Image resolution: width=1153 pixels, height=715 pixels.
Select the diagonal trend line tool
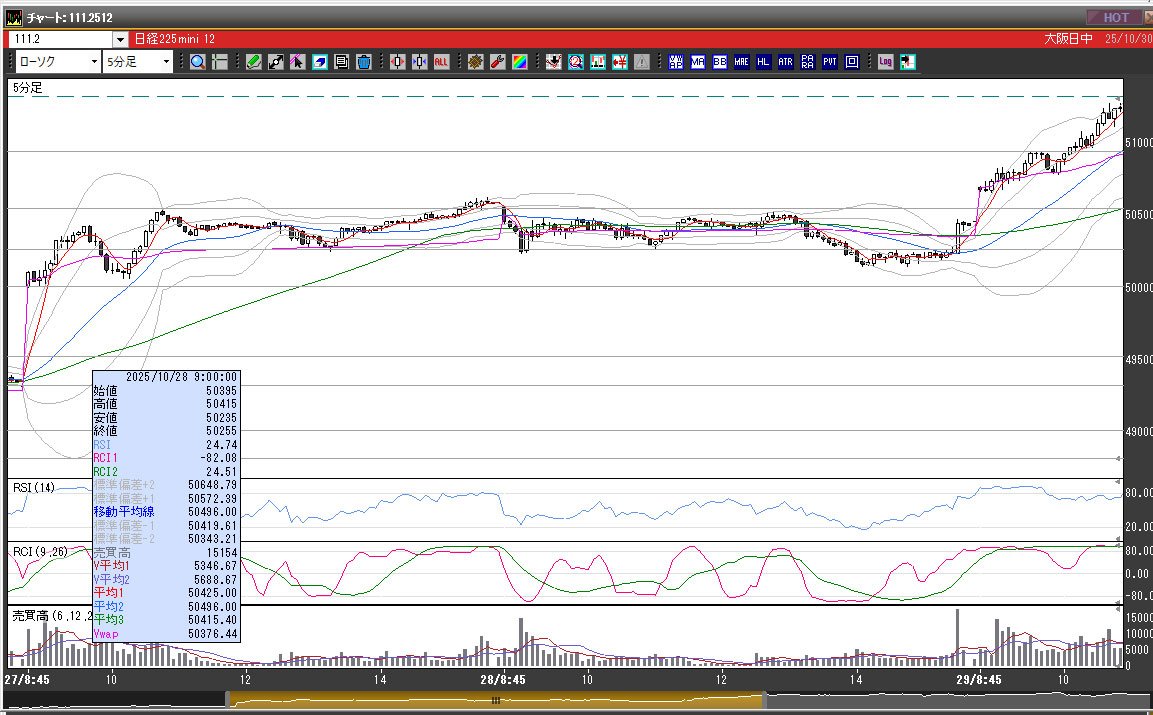(x=276, y=62)
